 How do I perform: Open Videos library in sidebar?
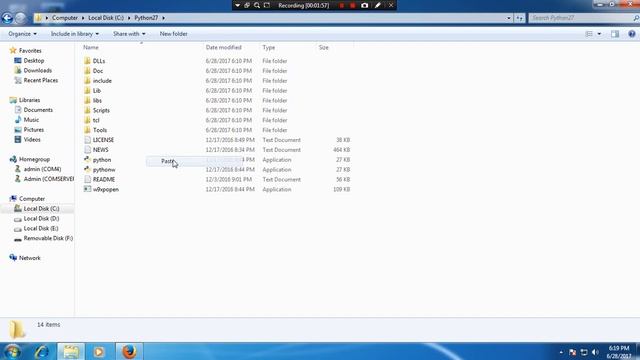tap(32, 140)
